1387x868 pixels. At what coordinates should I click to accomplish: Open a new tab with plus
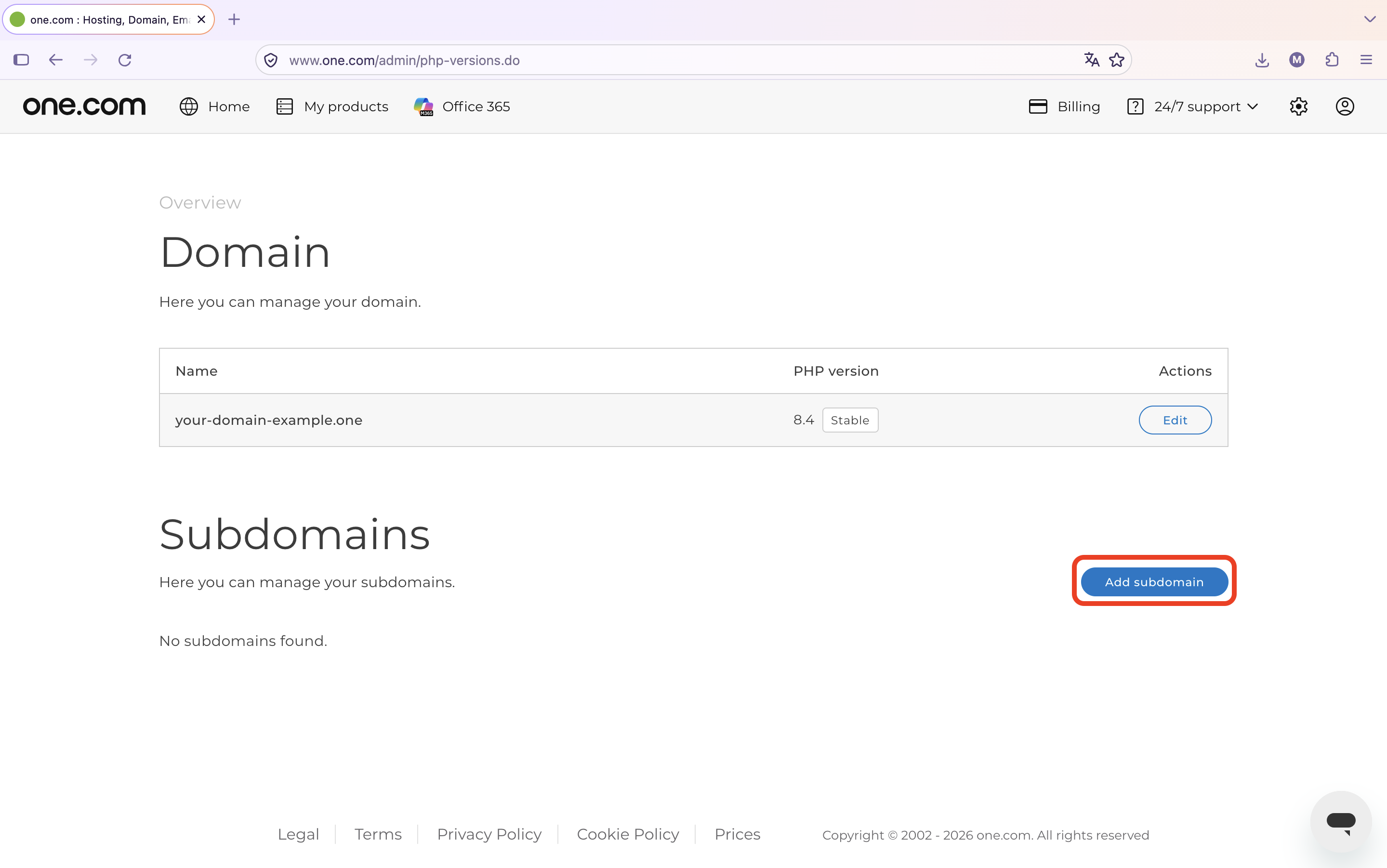point(234,20)
